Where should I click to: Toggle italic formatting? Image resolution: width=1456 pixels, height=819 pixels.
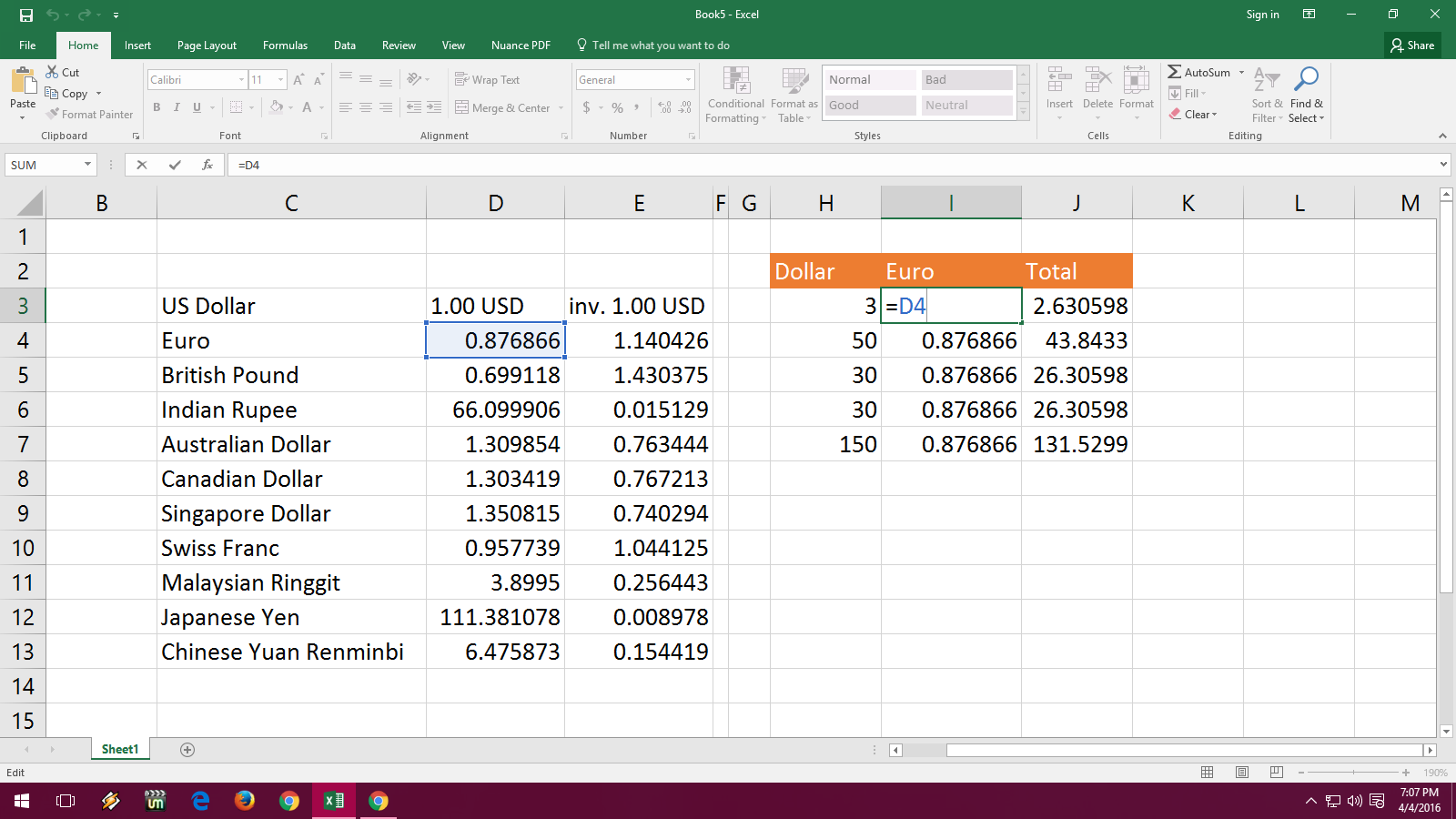(x=174, y=107)
